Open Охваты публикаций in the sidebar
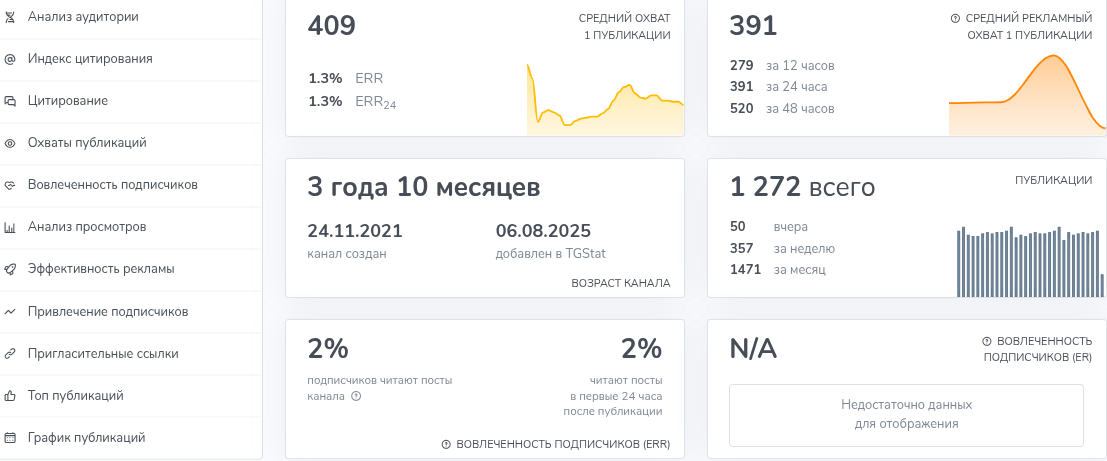The width and height of the screenshot is (1107, 461). (x=131, y=143)
